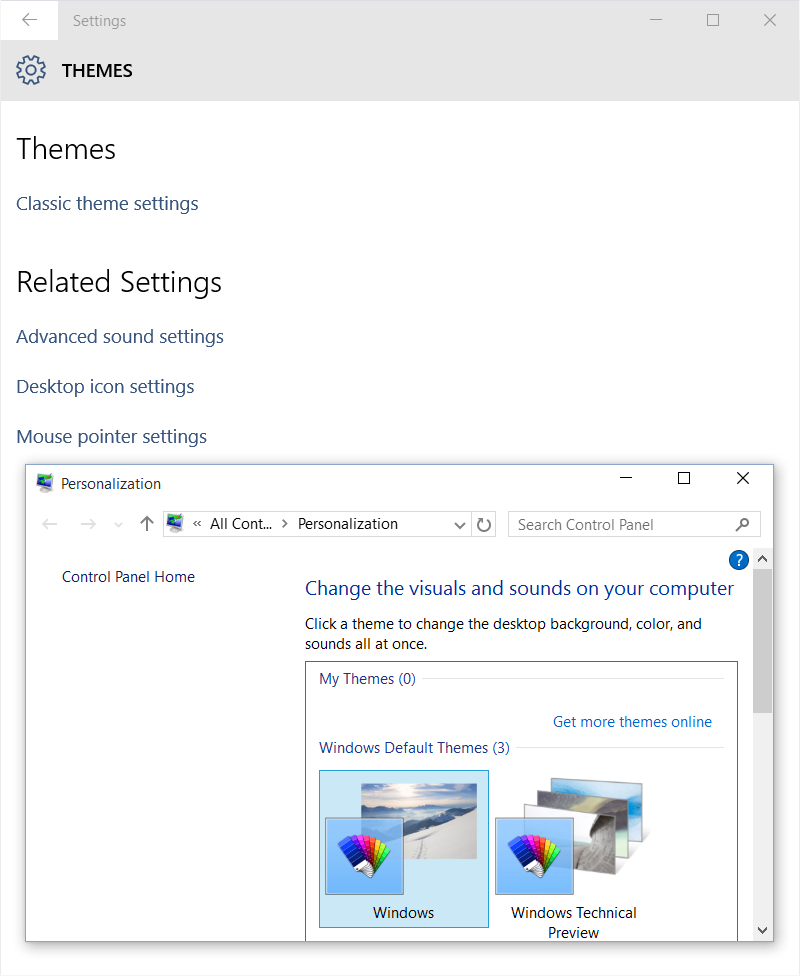Maximize the Settings window
The image size is (800, 976).
pyautogui.click(x=713, y=20)
